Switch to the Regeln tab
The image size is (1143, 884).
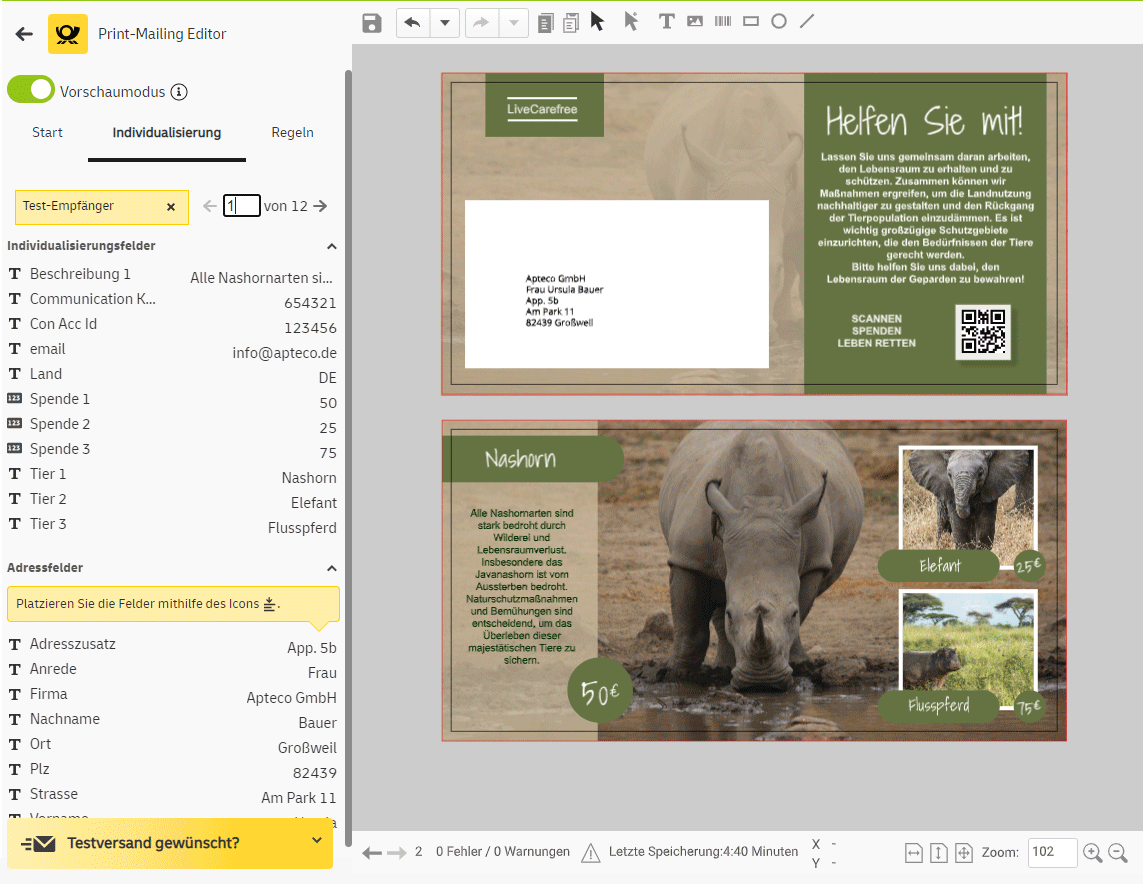click(x=292, y=133)
